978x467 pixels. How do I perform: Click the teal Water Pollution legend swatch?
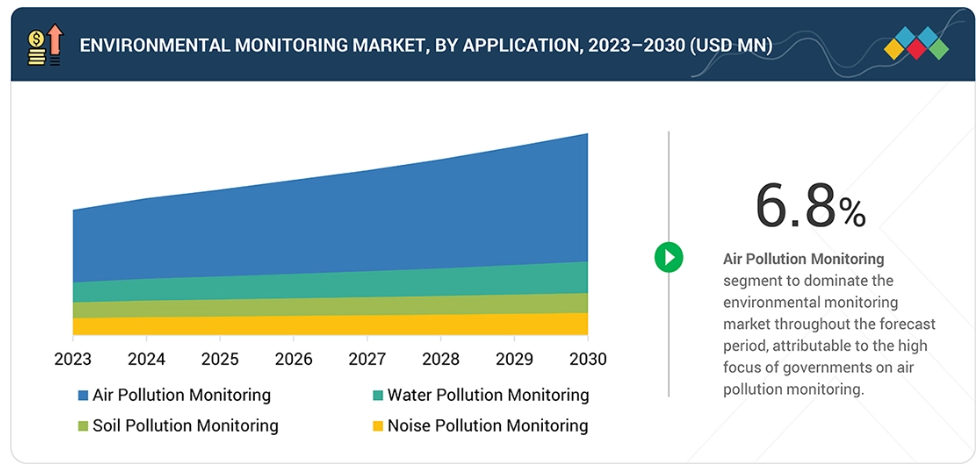click(378, 395)
